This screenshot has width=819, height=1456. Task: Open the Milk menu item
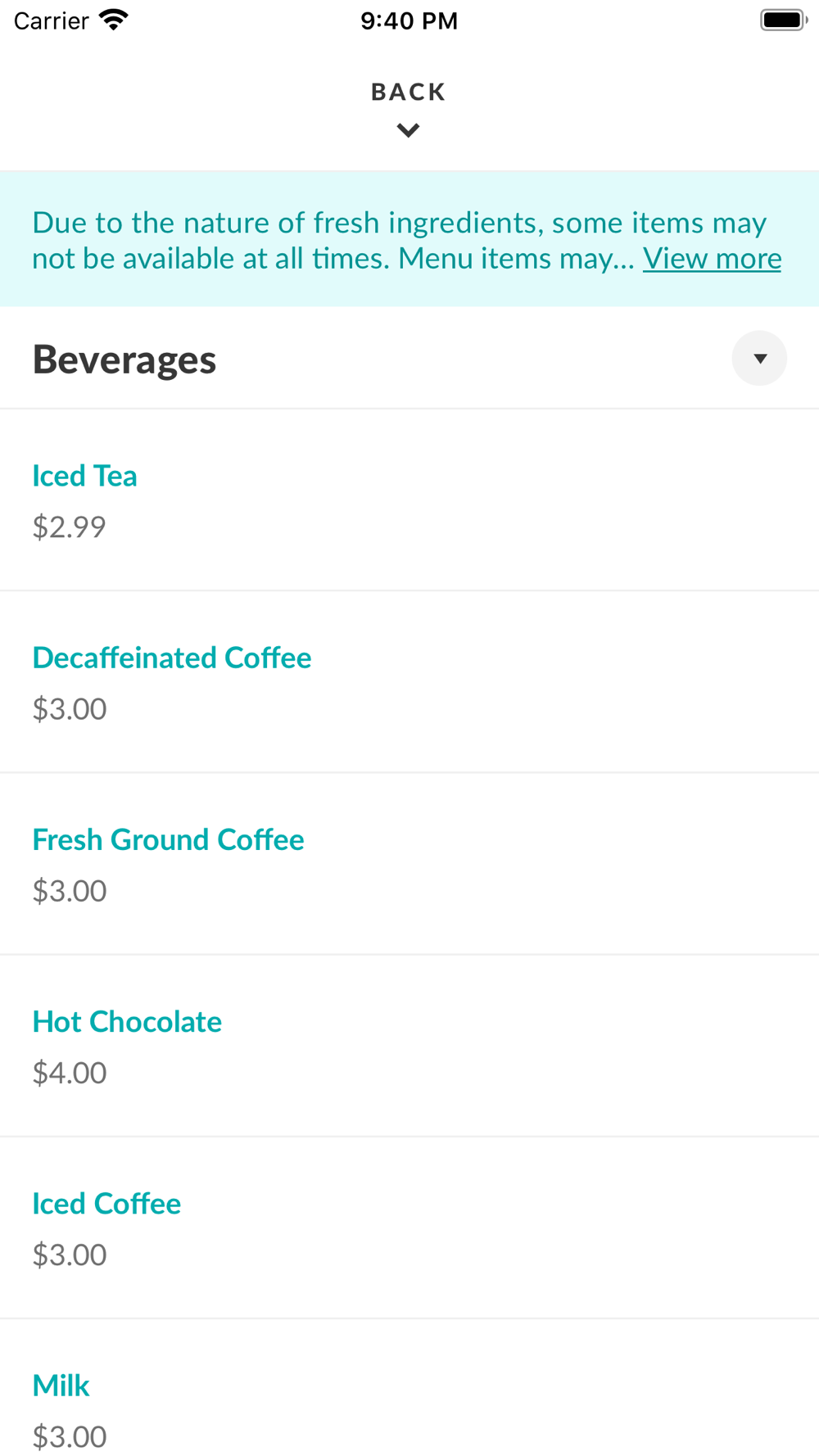point(61,1386)
